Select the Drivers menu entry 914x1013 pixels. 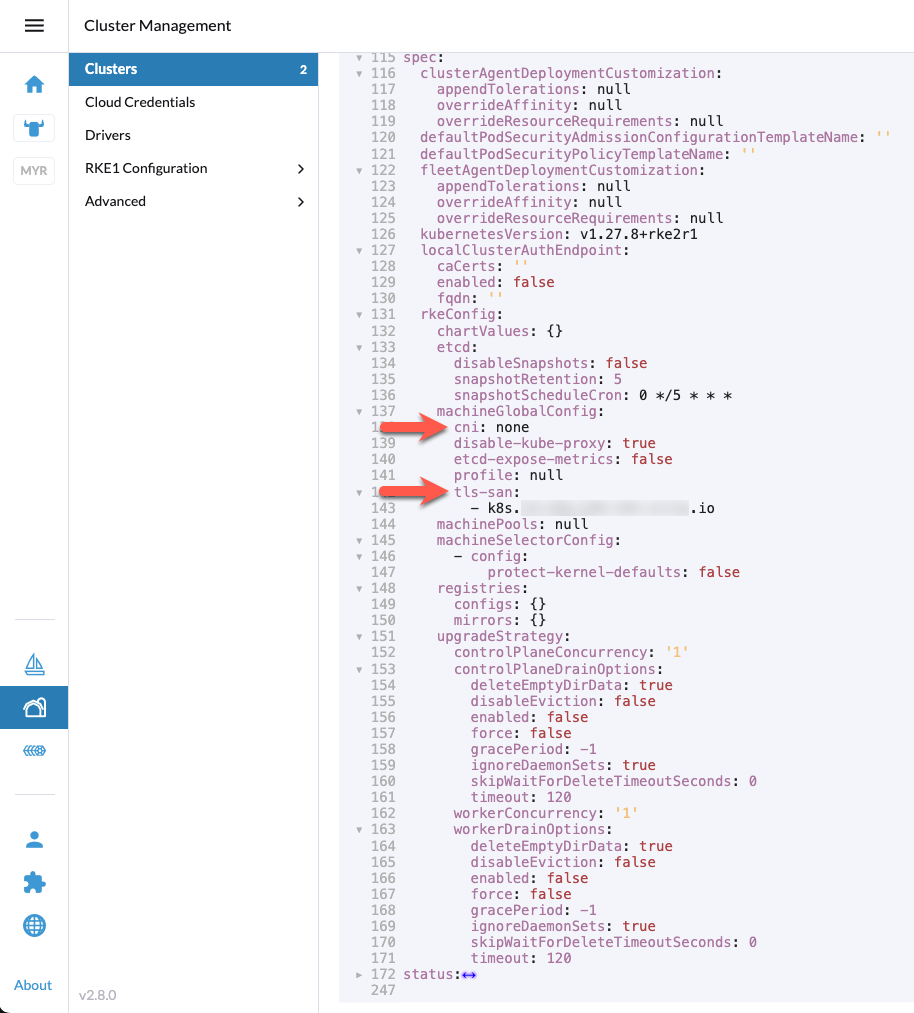click(x=107, y=135)
